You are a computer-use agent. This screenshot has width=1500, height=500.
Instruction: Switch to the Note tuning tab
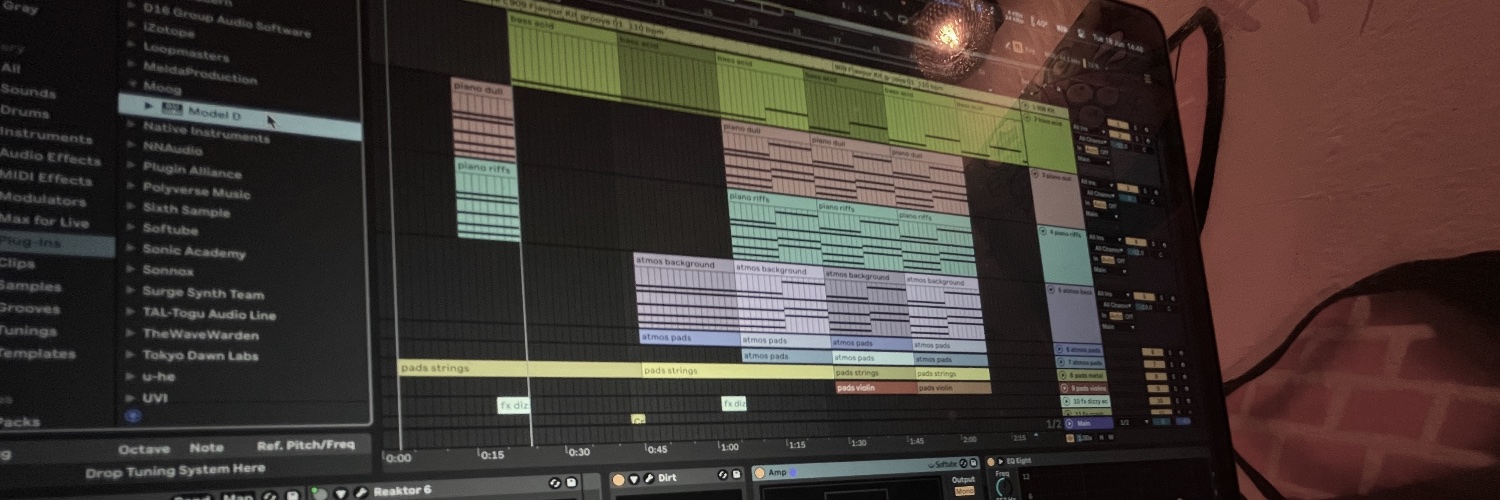[207, 447]
